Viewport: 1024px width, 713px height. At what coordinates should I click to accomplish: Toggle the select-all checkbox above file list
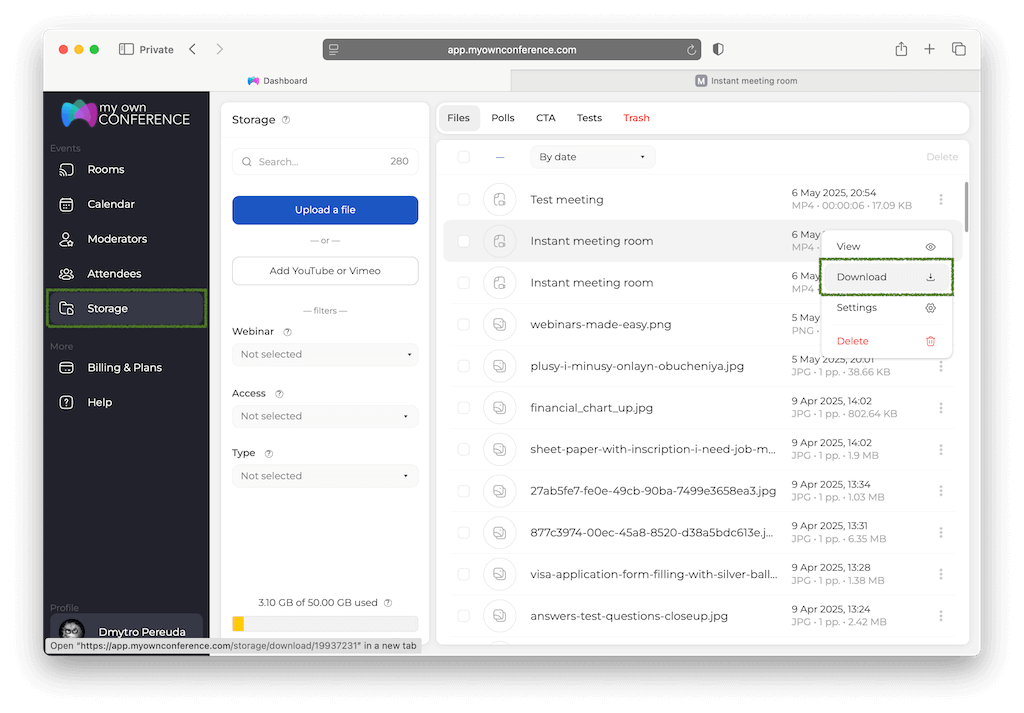[463, 157]
